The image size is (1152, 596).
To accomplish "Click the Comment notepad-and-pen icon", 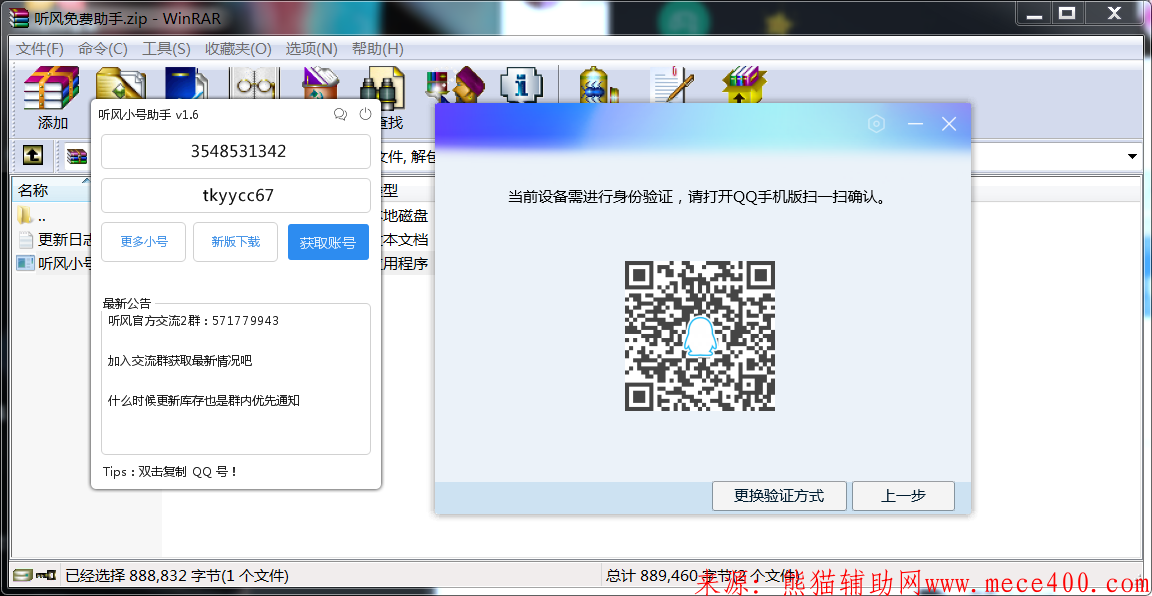I will 670,87.
